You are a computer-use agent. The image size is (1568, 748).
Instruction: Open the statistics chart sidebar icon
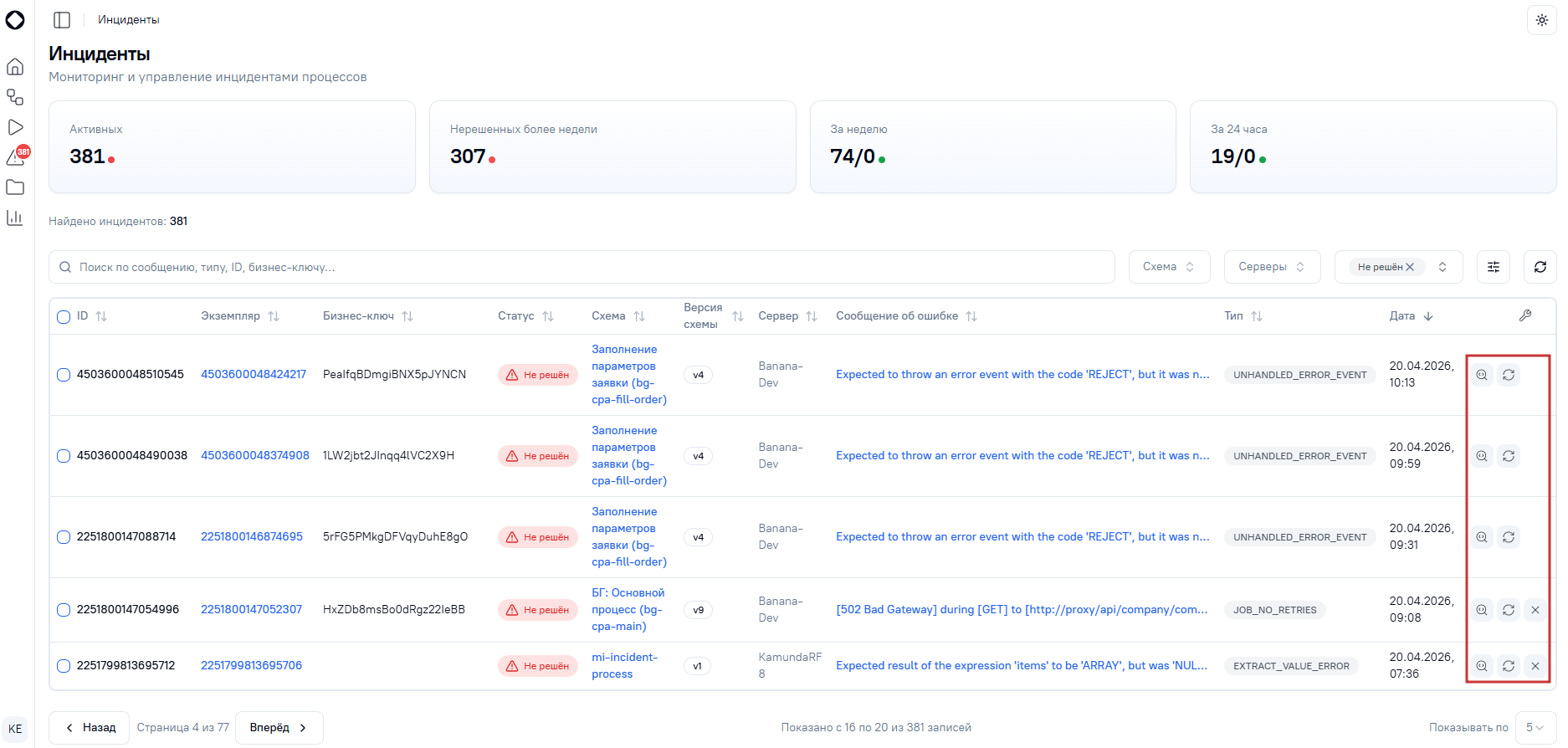(15, 218)
